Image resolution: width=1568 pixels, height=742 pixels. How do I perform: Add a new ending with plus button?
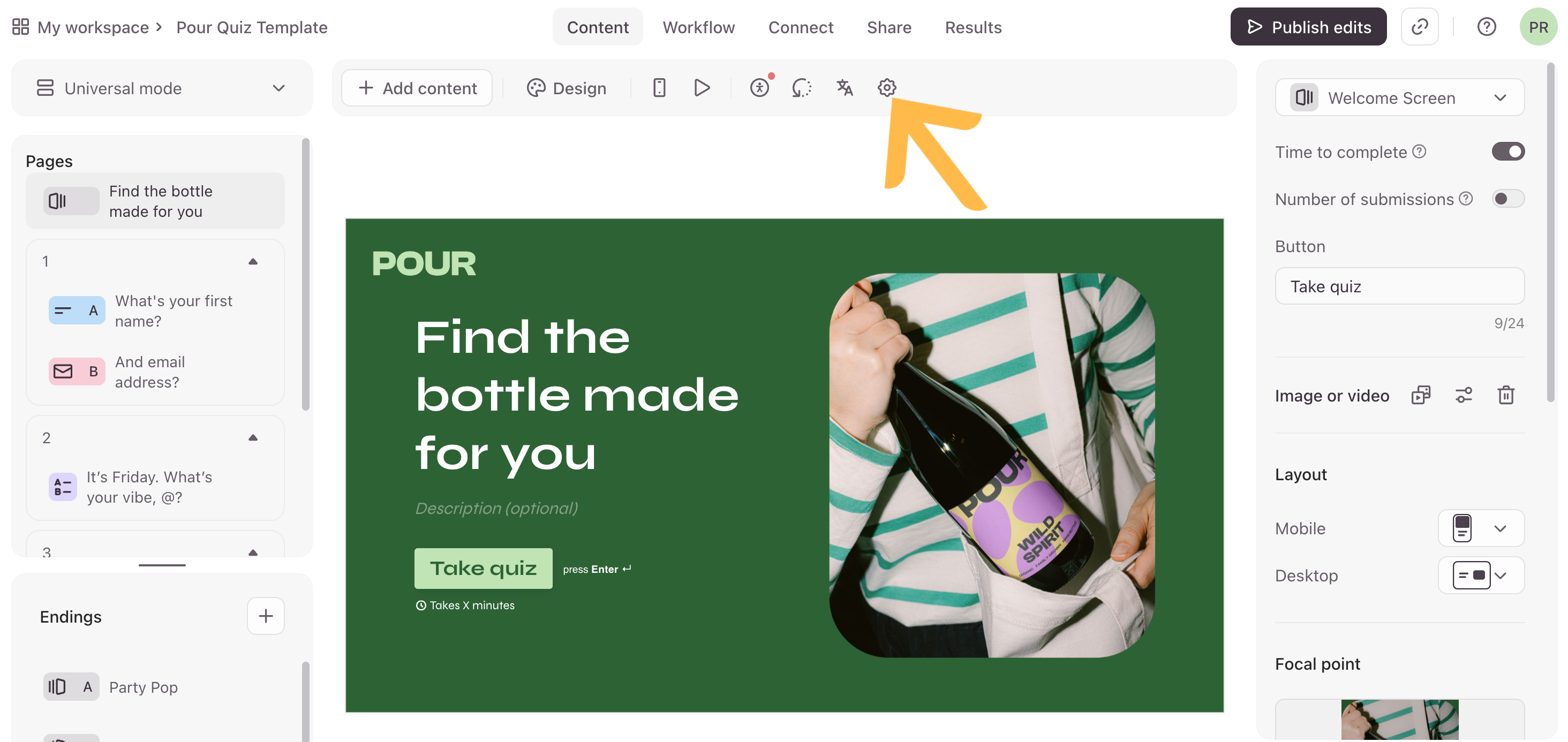point(266,616)
